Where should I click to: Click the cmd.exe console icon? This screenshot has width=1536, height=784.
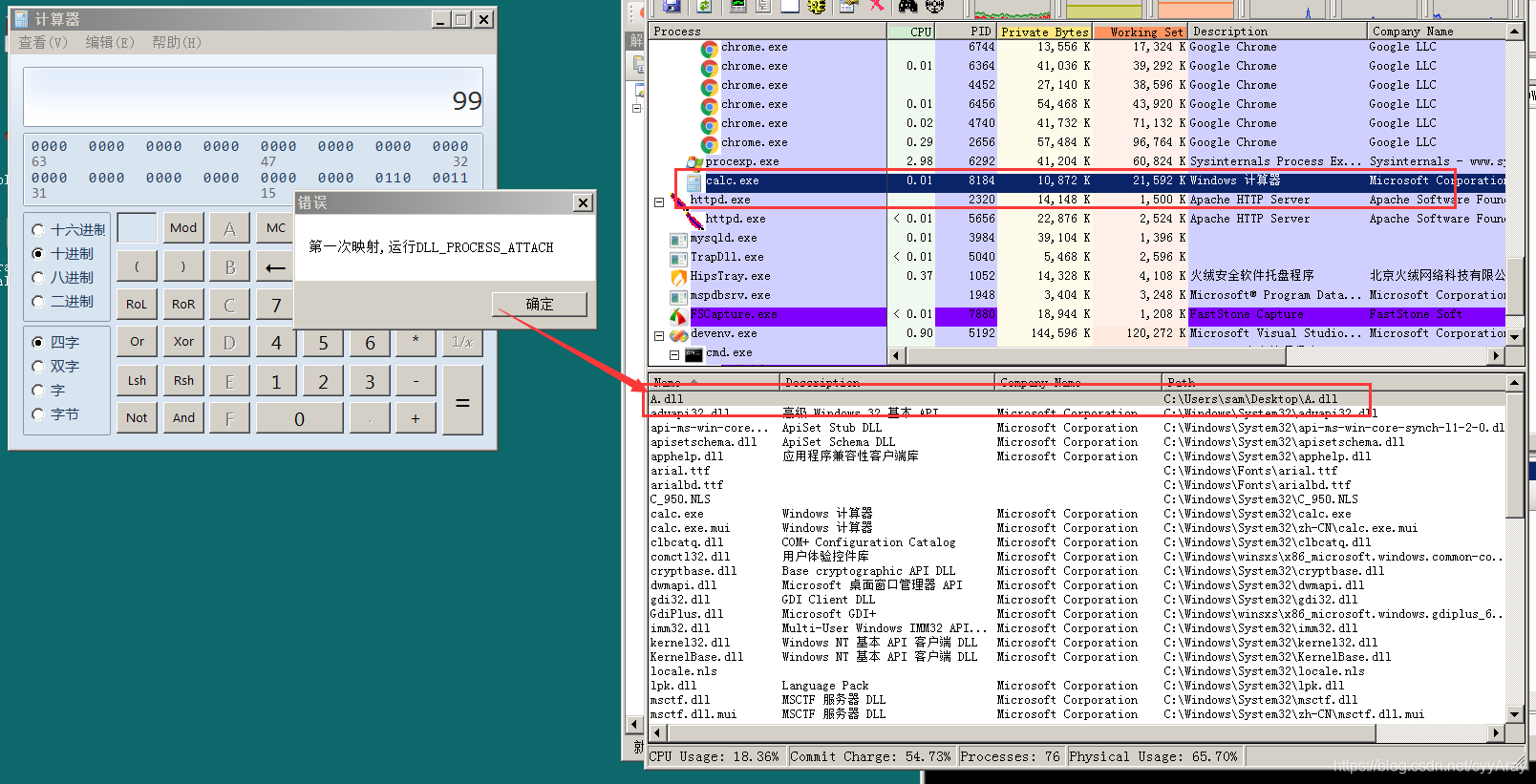click(x=694, y=353)
